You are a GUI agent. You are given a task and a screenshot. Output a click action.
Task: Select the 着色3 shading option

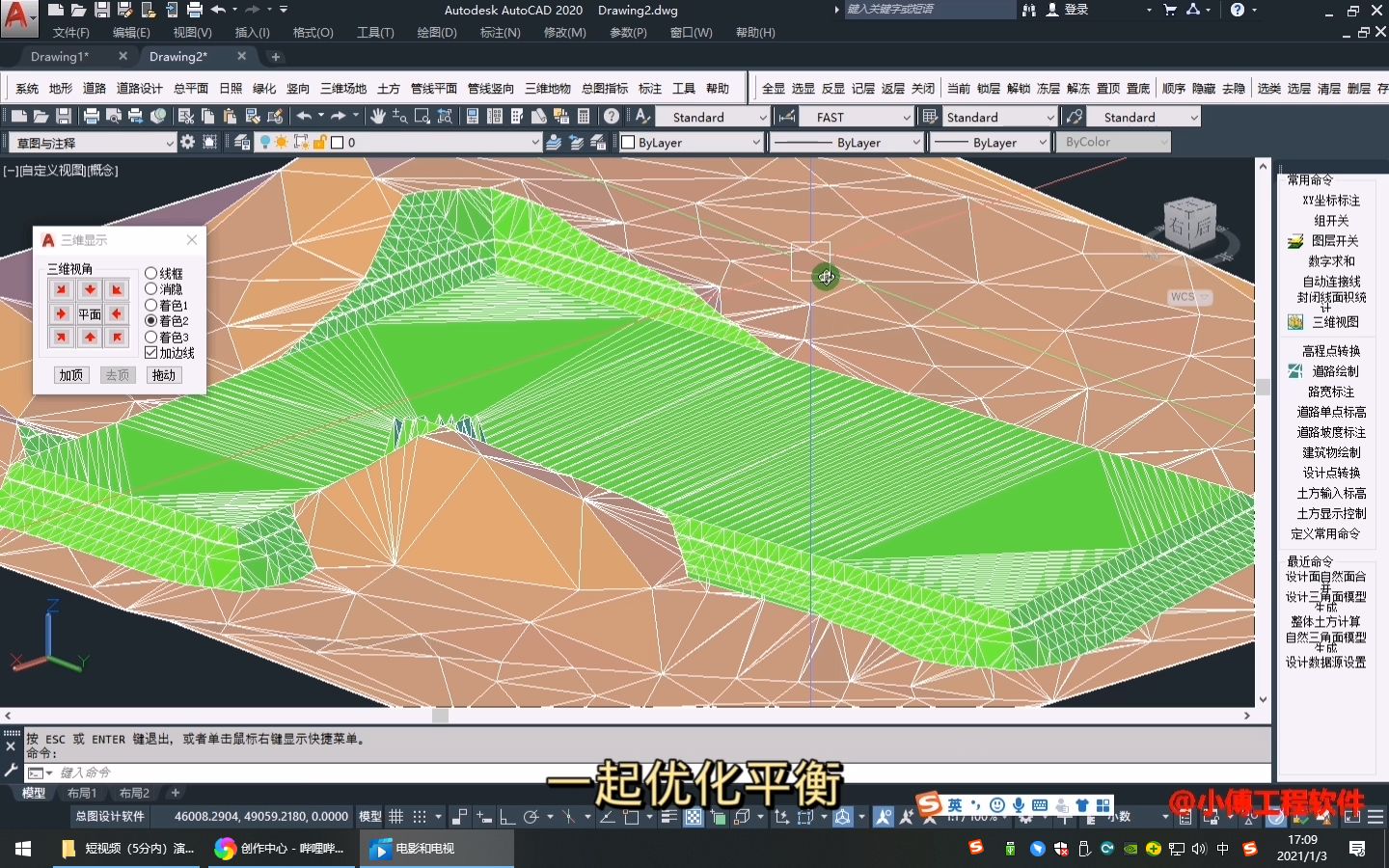click(x=151, y=337)
